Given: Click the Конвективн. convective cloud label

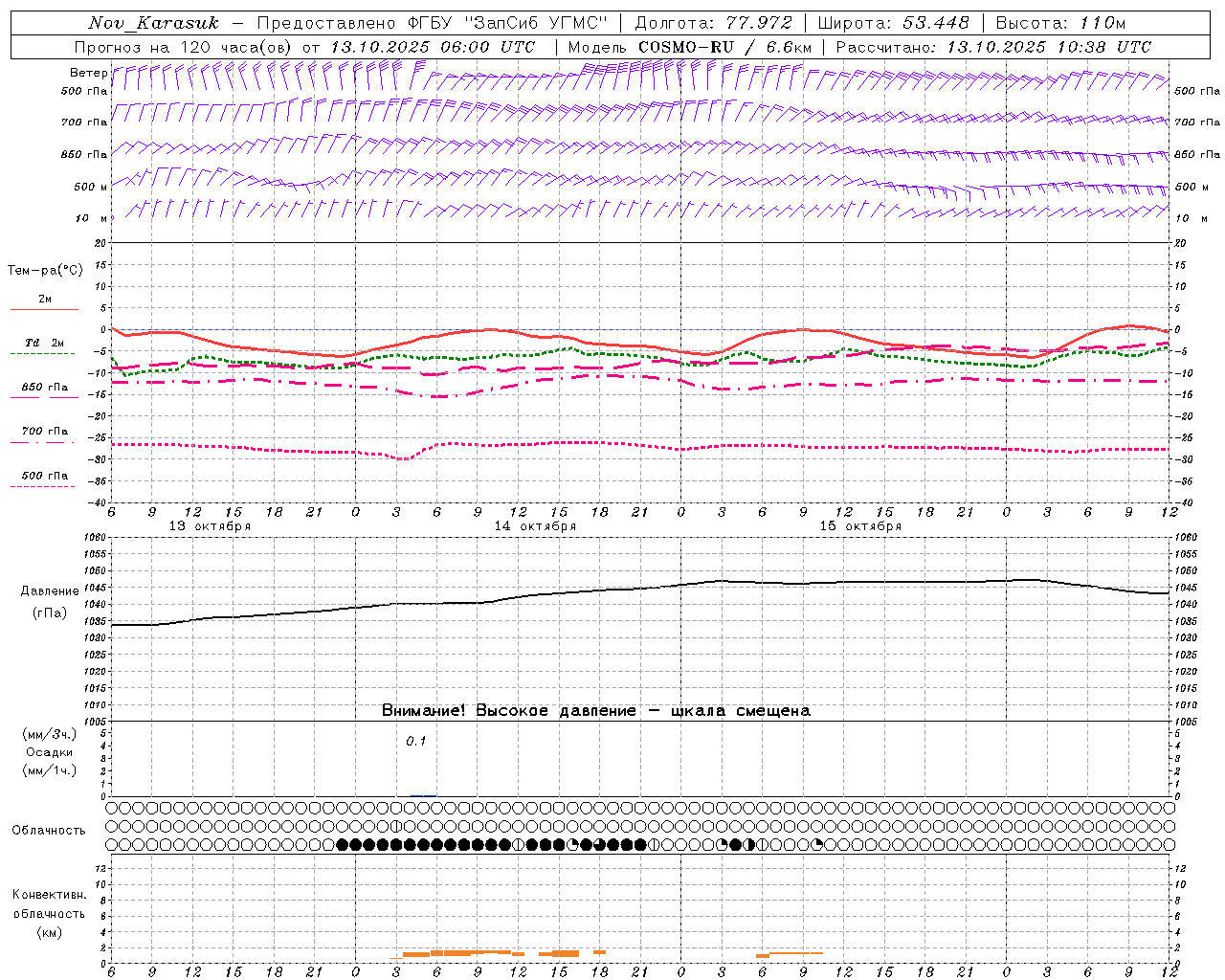Looking at the screenshot, I should tap(49, 895).
